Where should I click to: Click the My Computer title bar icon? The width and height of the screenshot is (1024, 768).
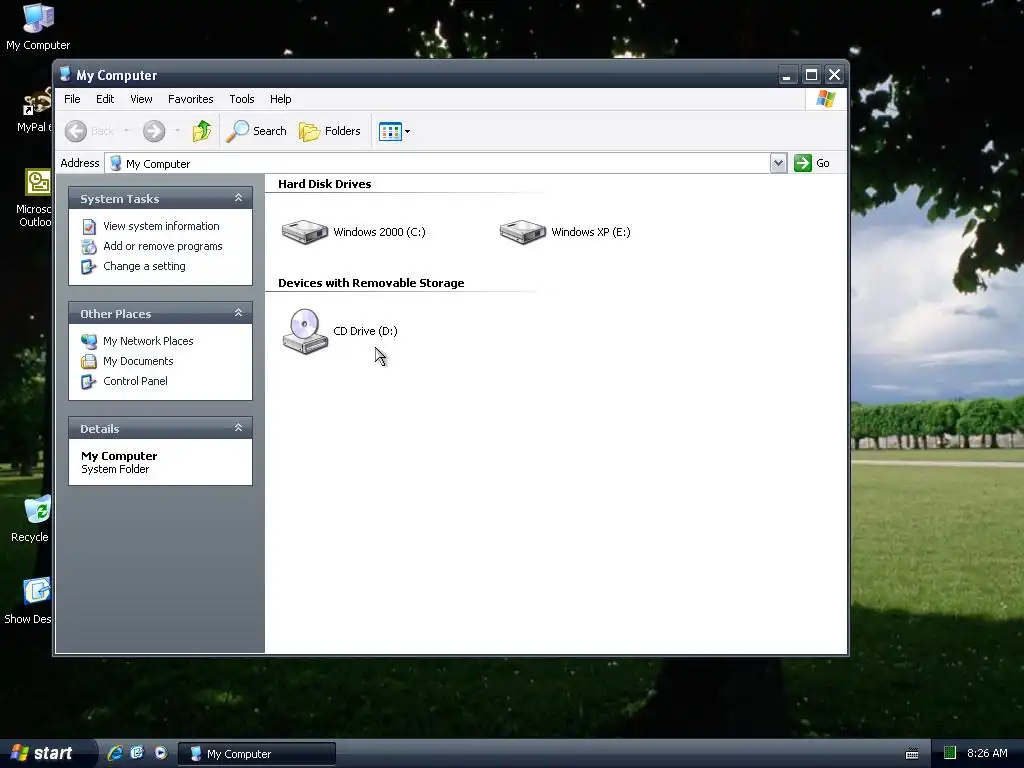[65, 74]
